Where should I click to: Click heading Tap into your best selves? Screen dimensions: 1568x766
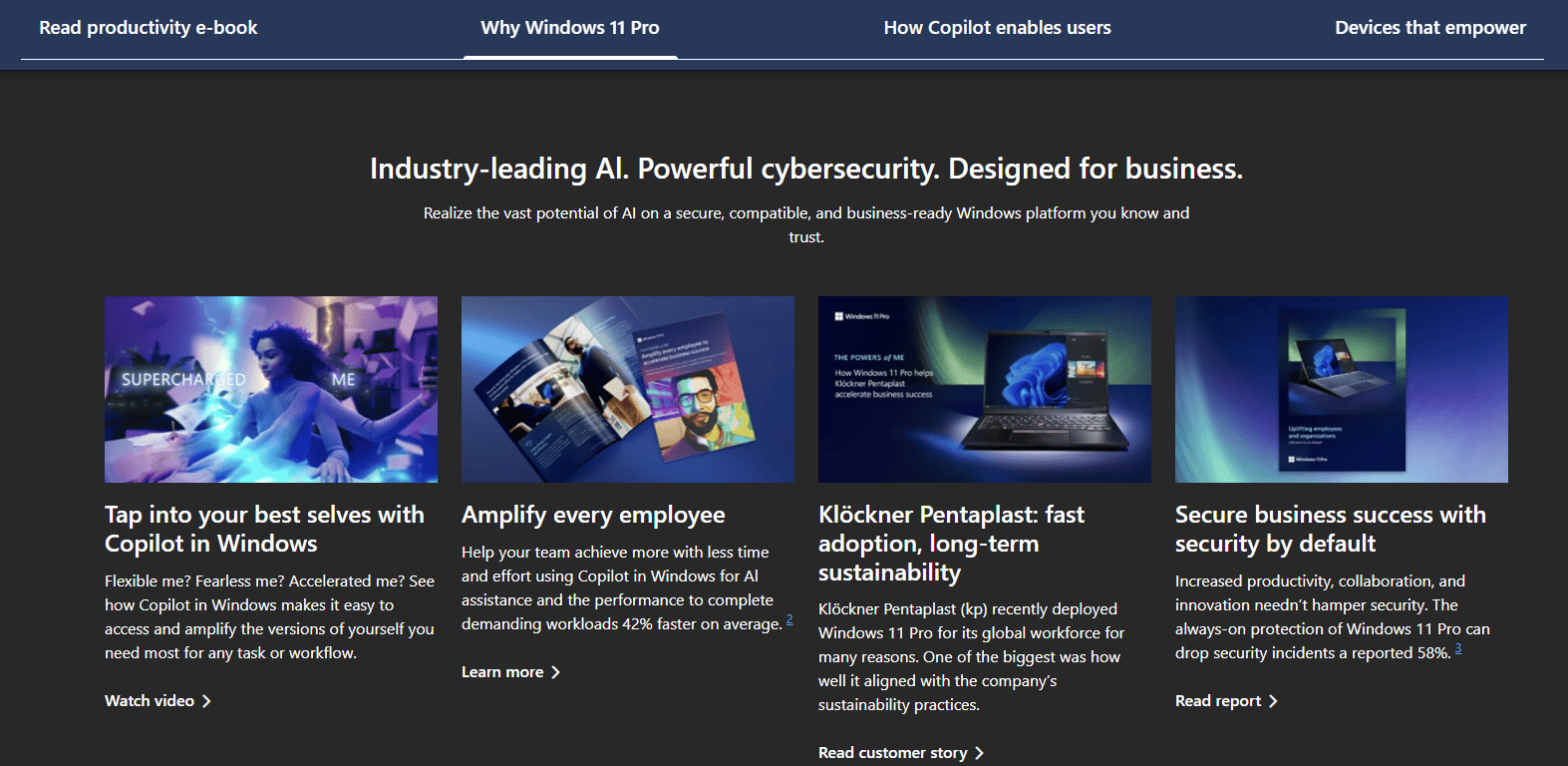coord(264,529)
